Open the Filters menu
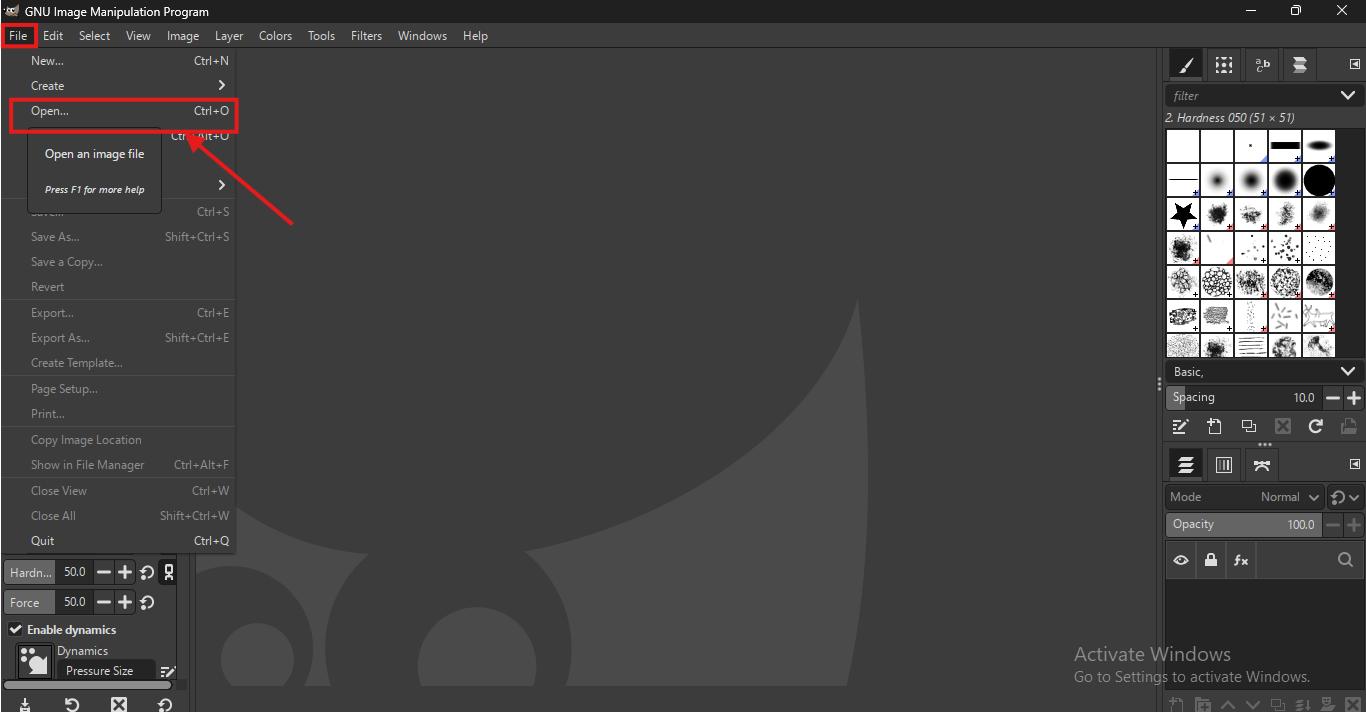 pos(366,36)
